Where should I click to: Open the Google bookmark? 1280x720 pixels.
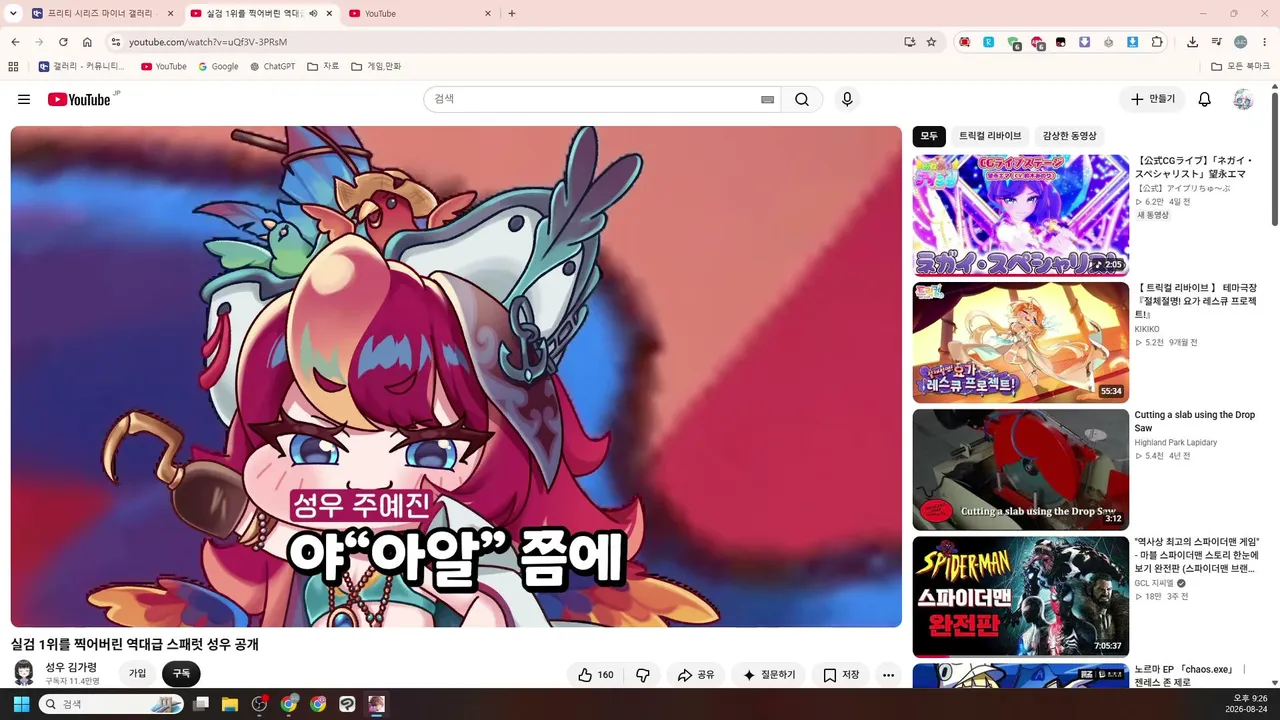218,67
